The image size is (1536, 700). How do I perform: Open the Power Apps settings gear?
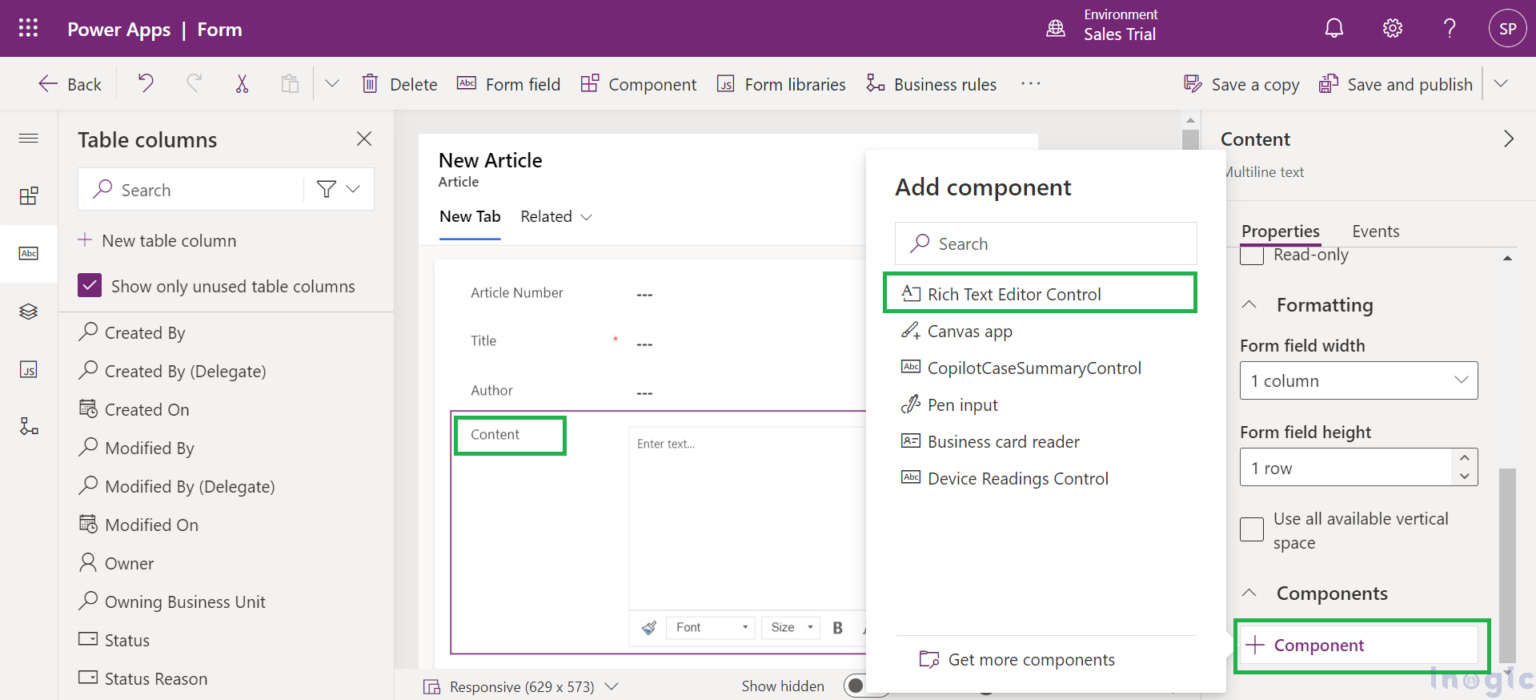[1392, 28]
